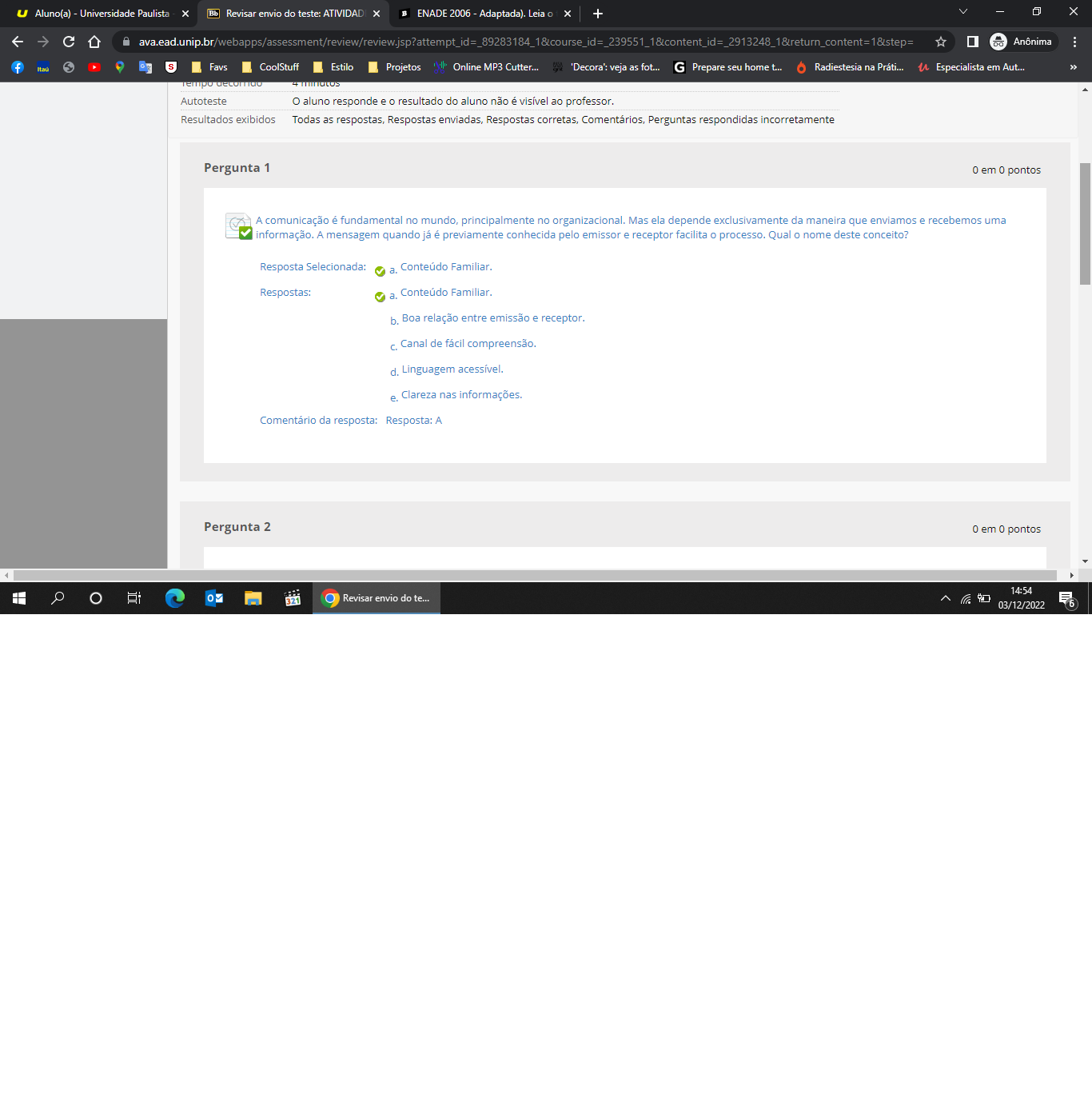The height and width of the screenshot is (1098, 1092).
Task: Switch to the ENADE 2006 tab
Action: (x=480, y=14)
